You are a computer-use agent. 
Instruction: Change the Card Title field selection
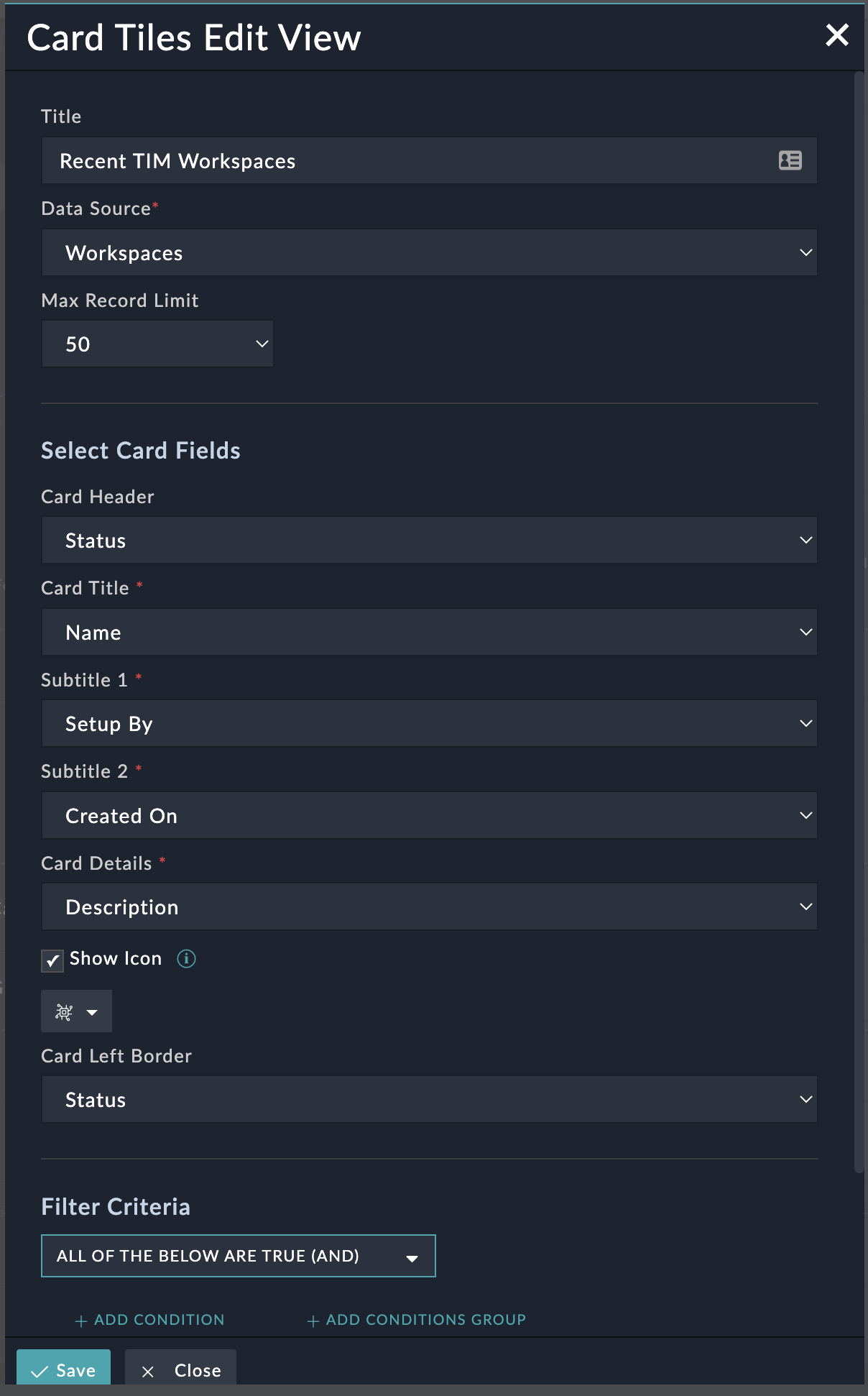[x=429, y=633]
